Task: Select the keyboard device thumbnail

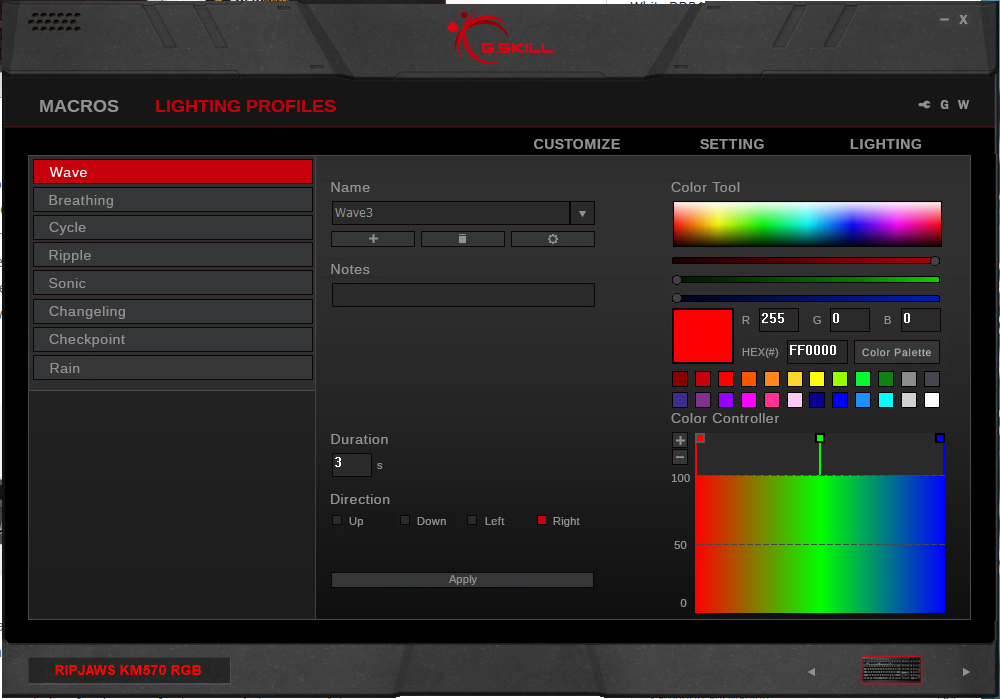Action: click(891, 670)
